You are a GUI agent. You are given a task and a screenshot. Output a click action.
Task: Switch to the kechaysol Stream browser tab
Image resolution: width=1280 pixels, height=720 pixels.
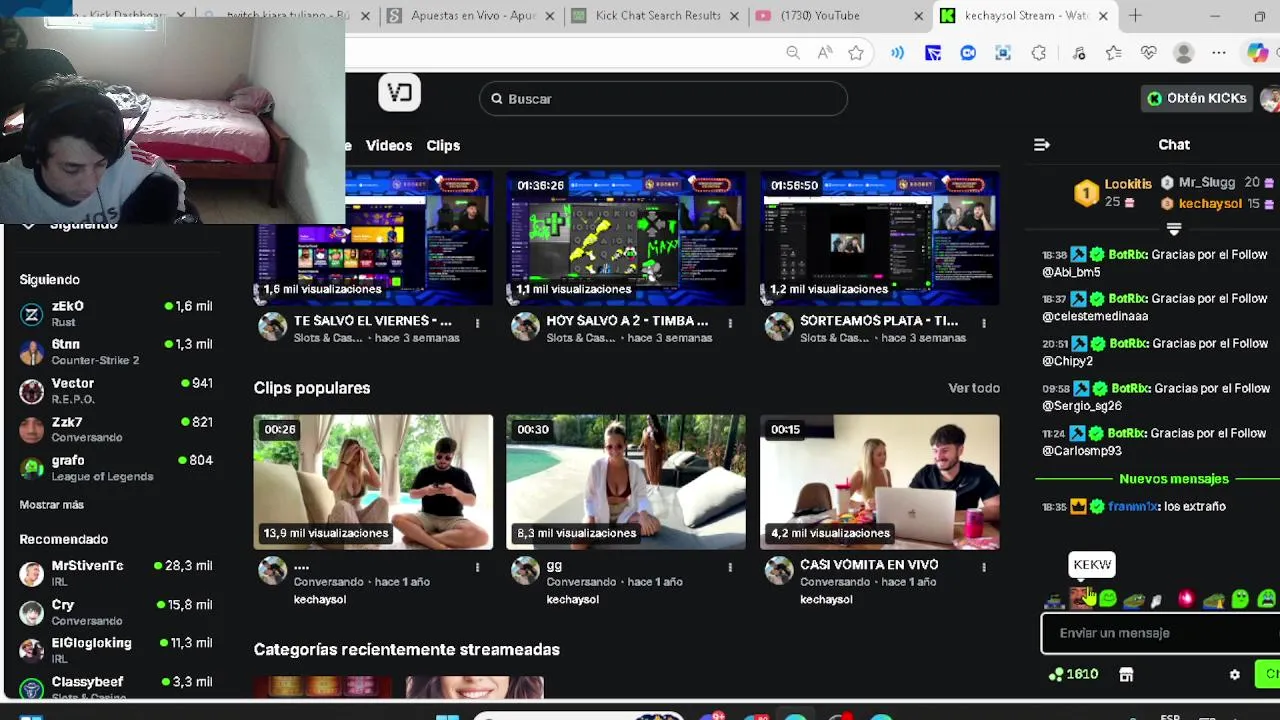(x=1026, y=16)
